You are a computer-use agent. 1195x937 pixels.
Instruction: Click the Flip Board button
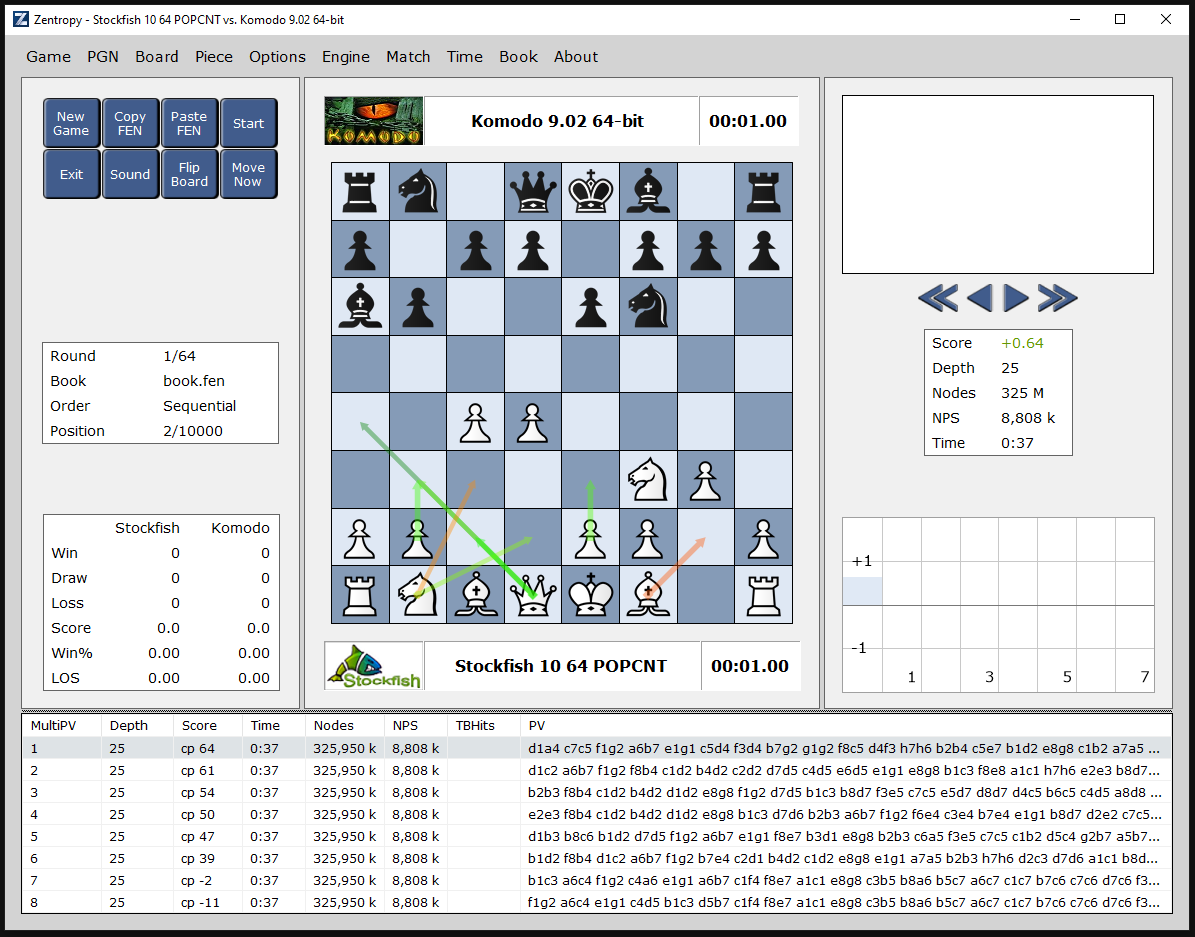click(x=189, y=174)
